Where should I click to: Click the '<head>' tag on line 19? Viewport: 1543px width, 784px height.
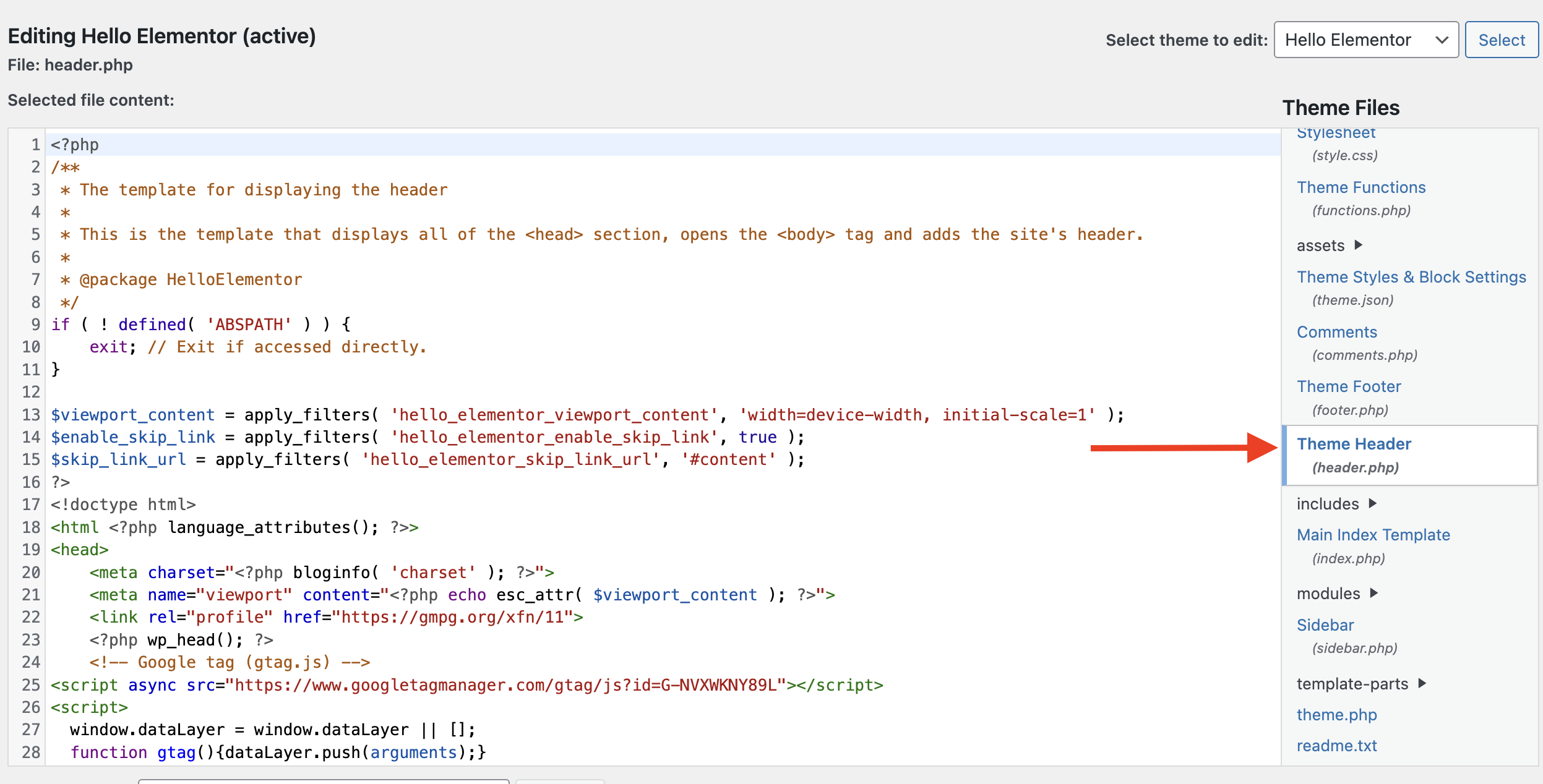[80, 550]
